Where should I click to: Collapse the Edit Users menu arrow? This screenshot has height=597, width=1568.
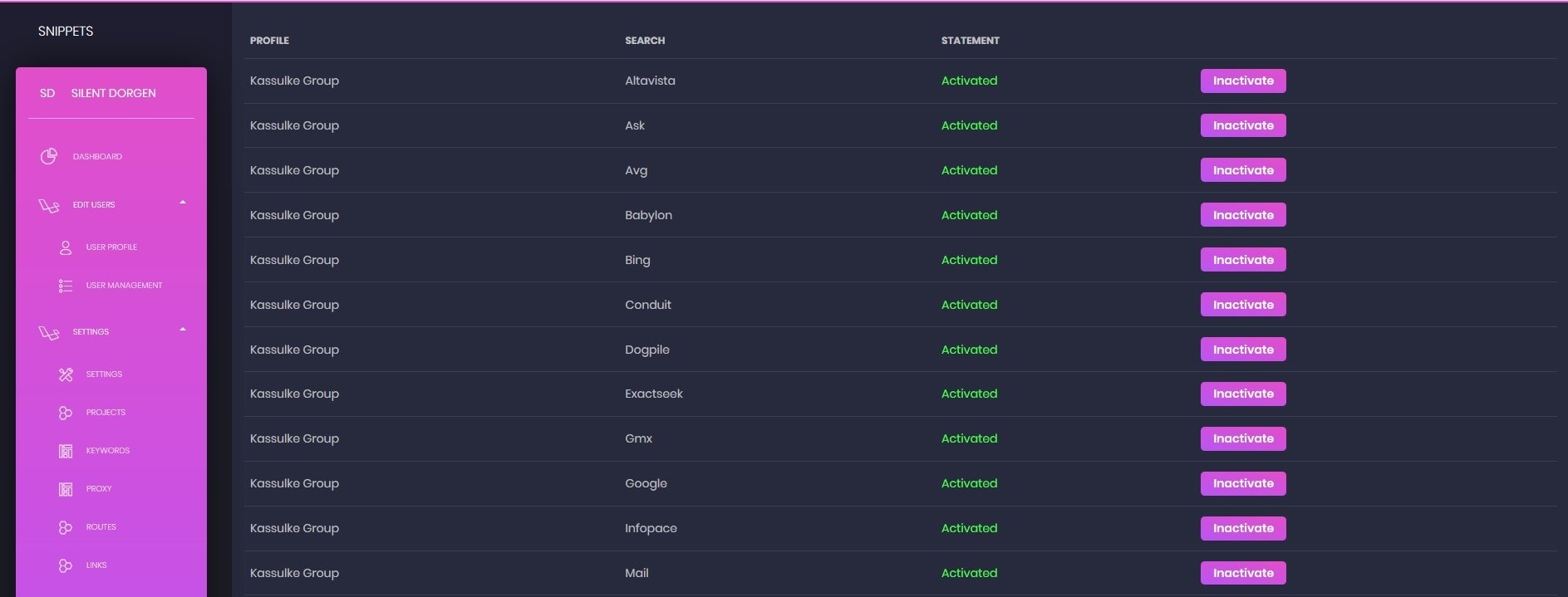(x=183, y=203)
